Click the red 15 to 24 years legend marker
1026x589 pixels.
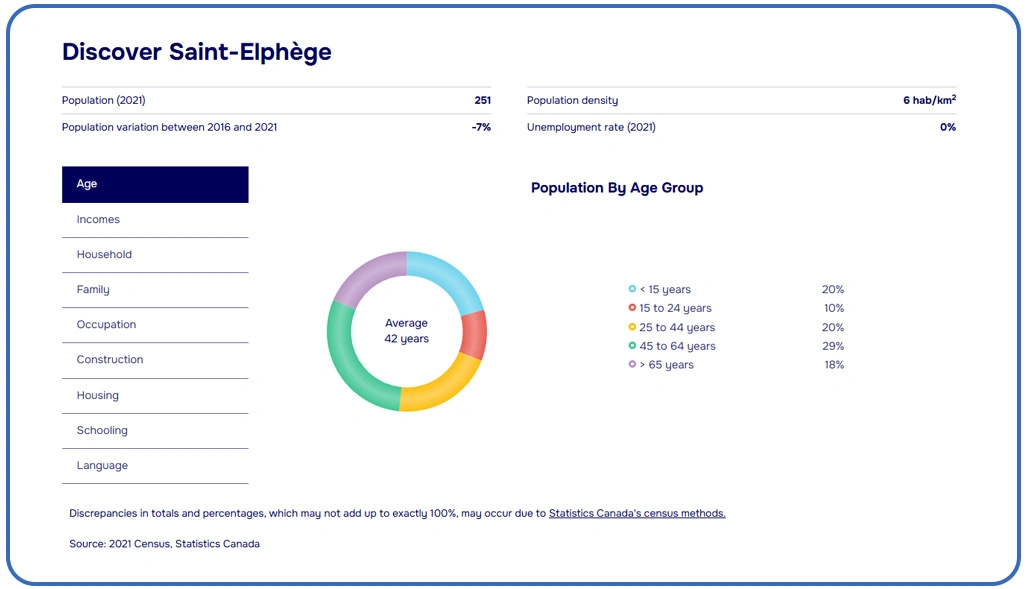(x=631, y=308)
